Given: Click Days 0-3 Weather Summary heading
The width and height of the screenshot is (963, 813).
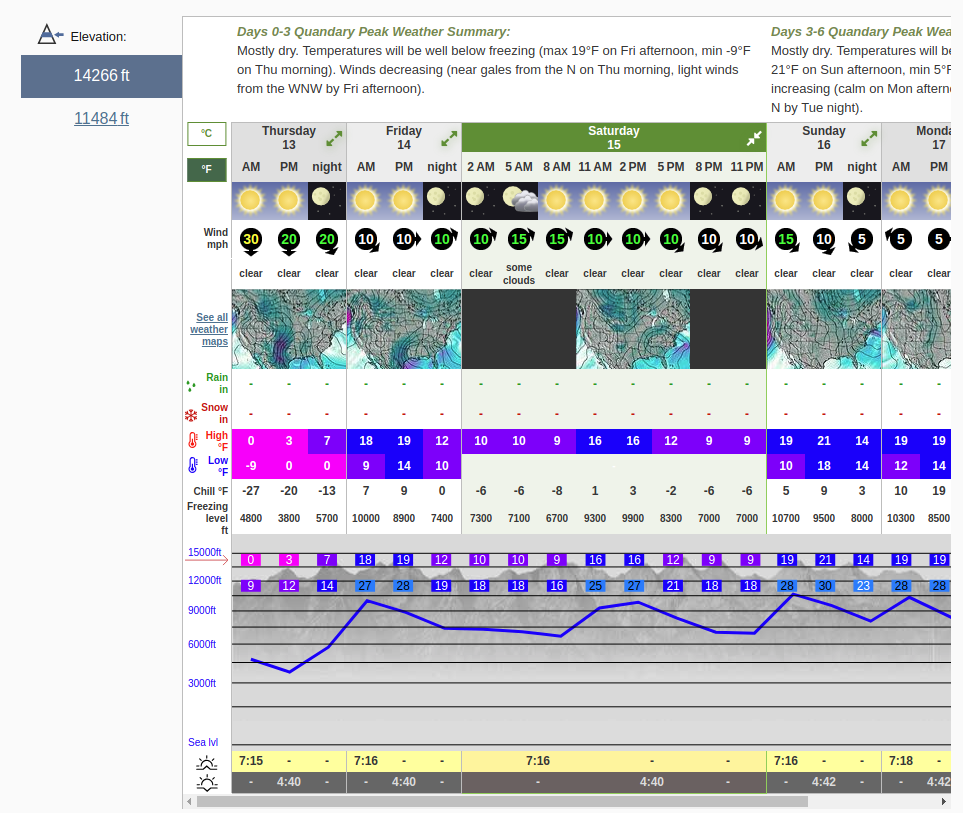Looking at the screenshot, I should tap(373, 32).
